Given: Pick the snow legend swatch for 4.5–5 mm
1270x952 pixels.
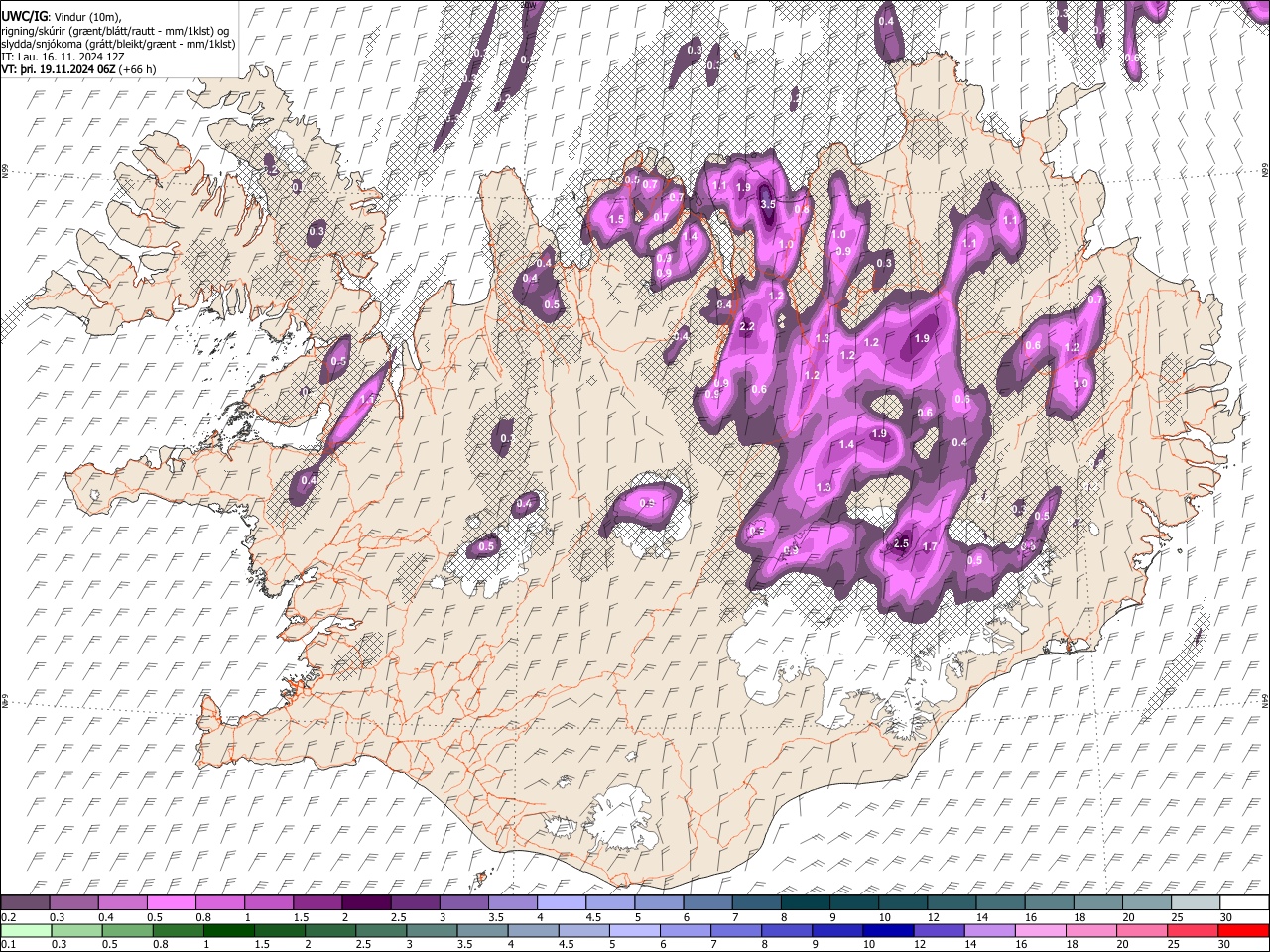Looking at the screenshot, I should pyautogui.click(x=610, y=903).
